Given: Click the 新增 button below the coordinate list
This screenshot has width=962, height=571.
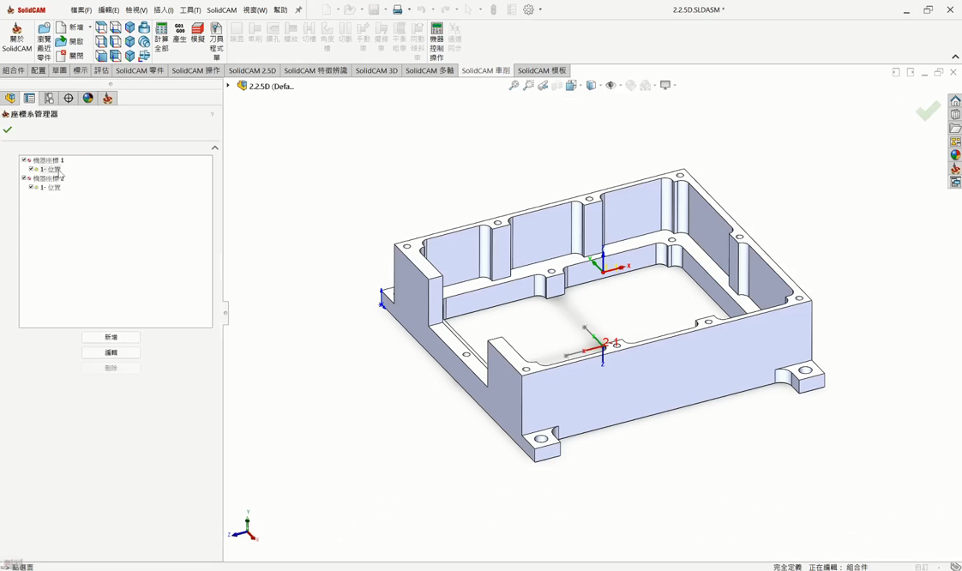Looking at the screenshot, I should (x=111, y=338).
